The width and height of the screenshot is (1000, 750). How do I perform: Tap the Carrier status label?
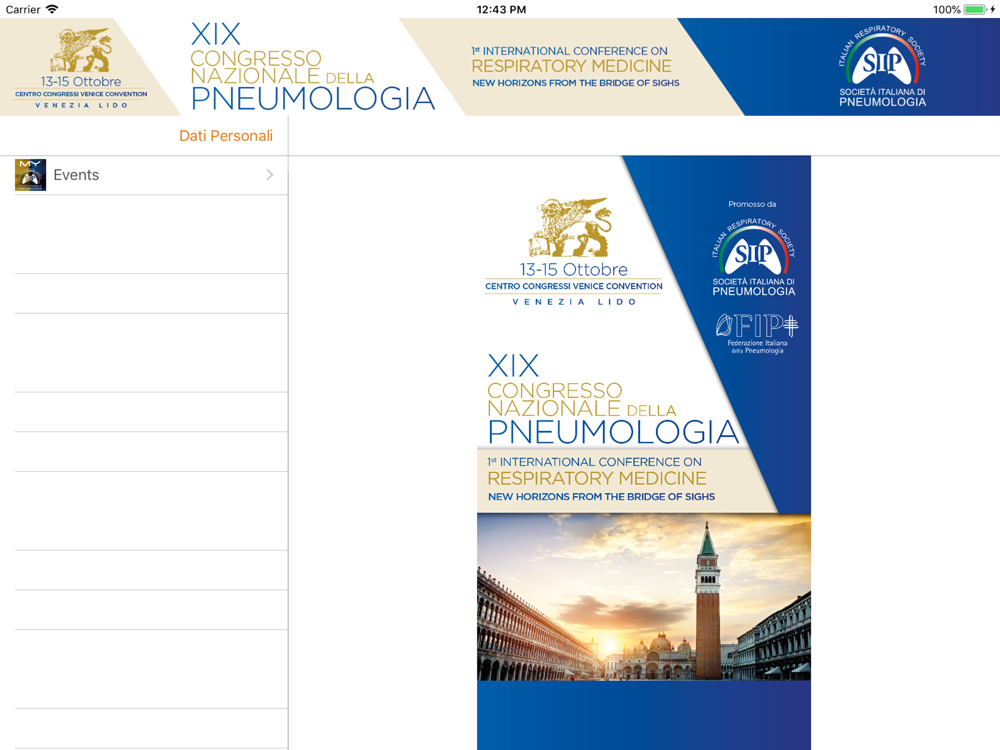tap(23, 10)
